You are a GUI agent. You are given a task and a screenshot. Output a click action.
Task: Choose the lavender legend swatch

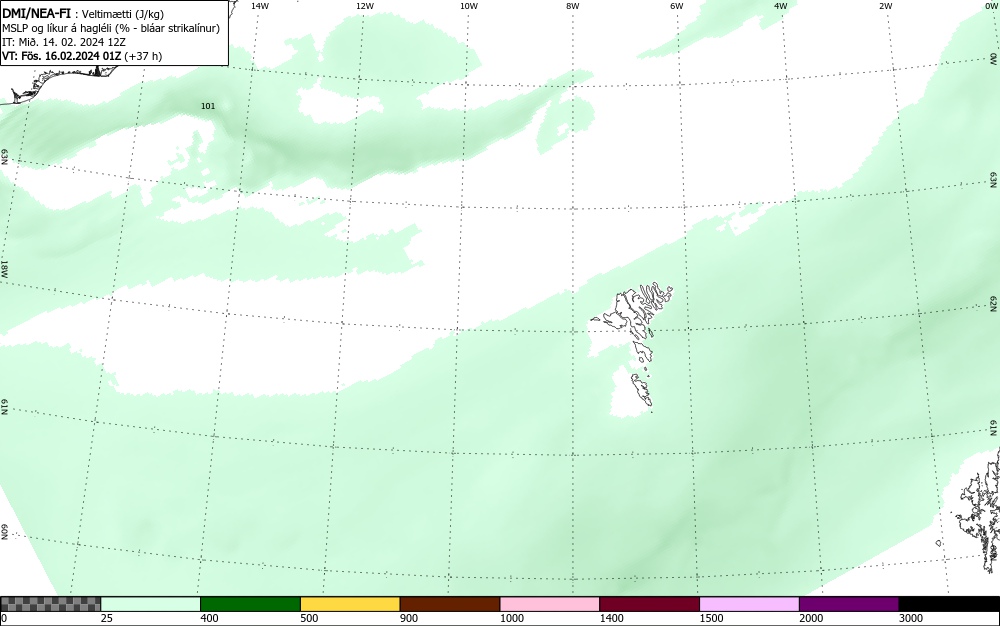coord(749,604)
